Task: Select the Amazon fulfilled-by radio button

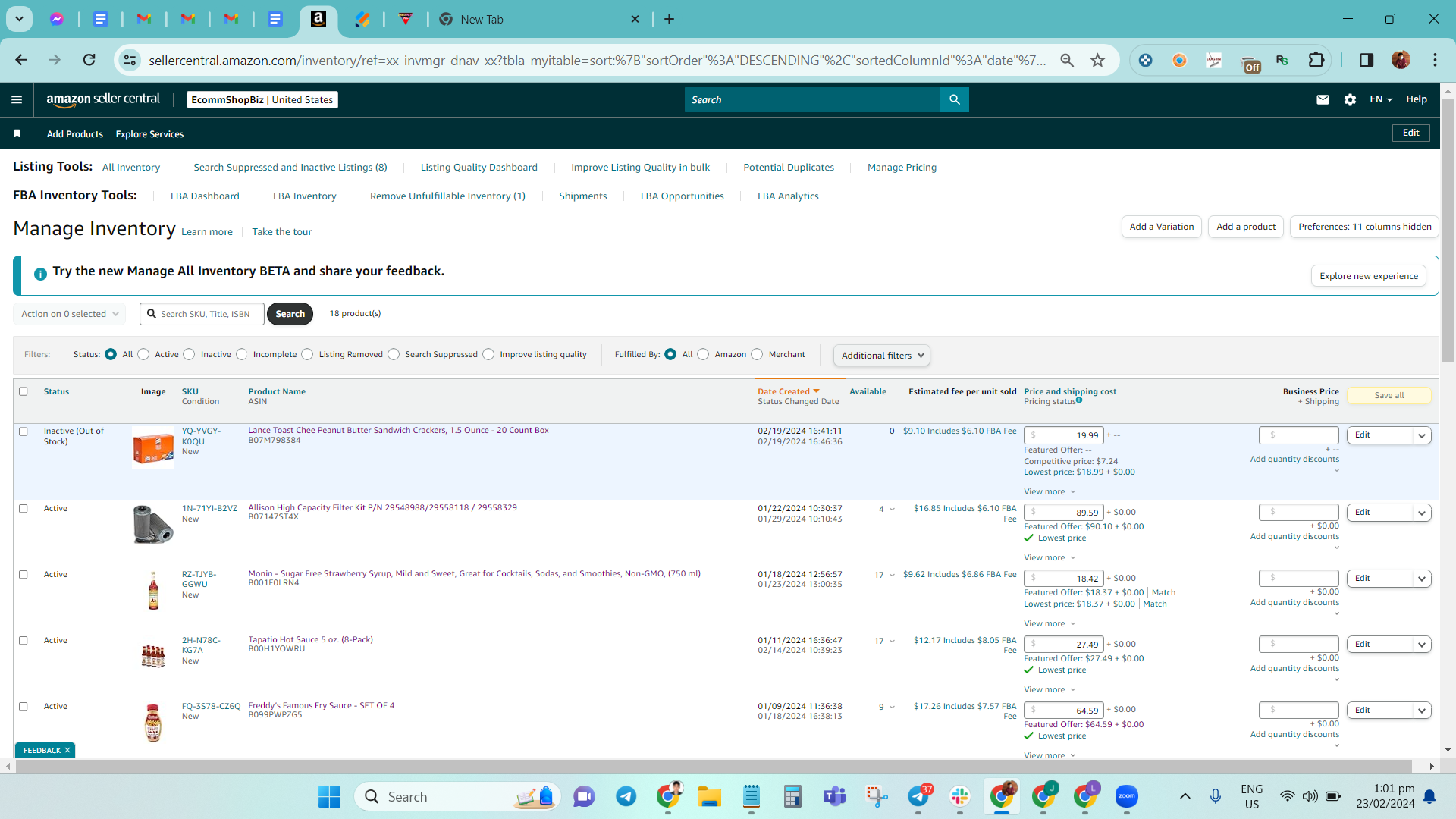Action: (704, 354)
